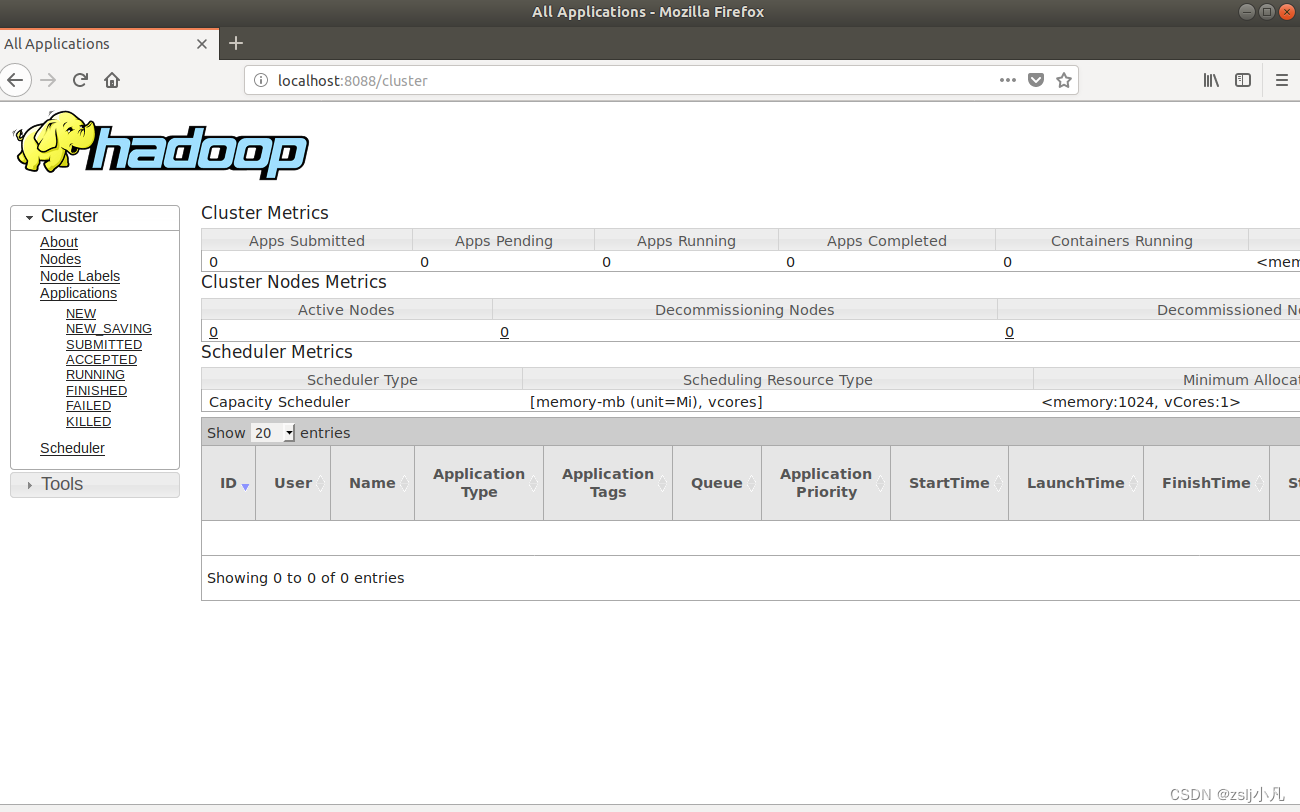
Task: Maximize the Firefox window
Action: click(x=1266, y=12)
